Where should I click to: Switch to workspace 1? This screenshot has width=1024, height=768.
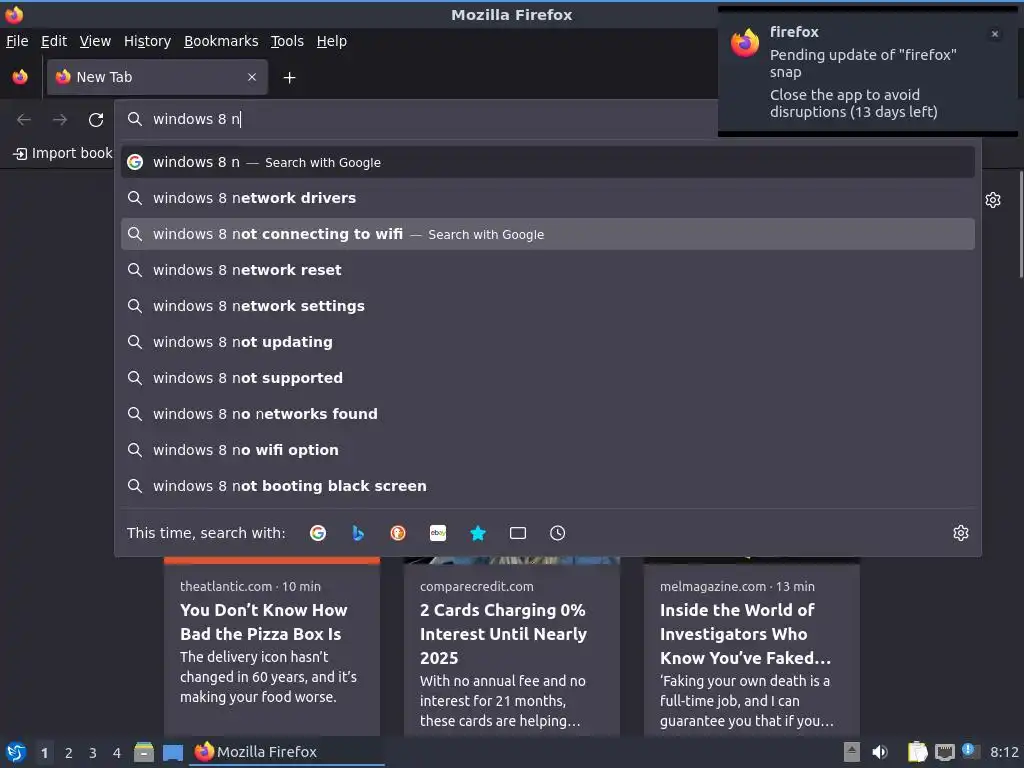(44, 753)
